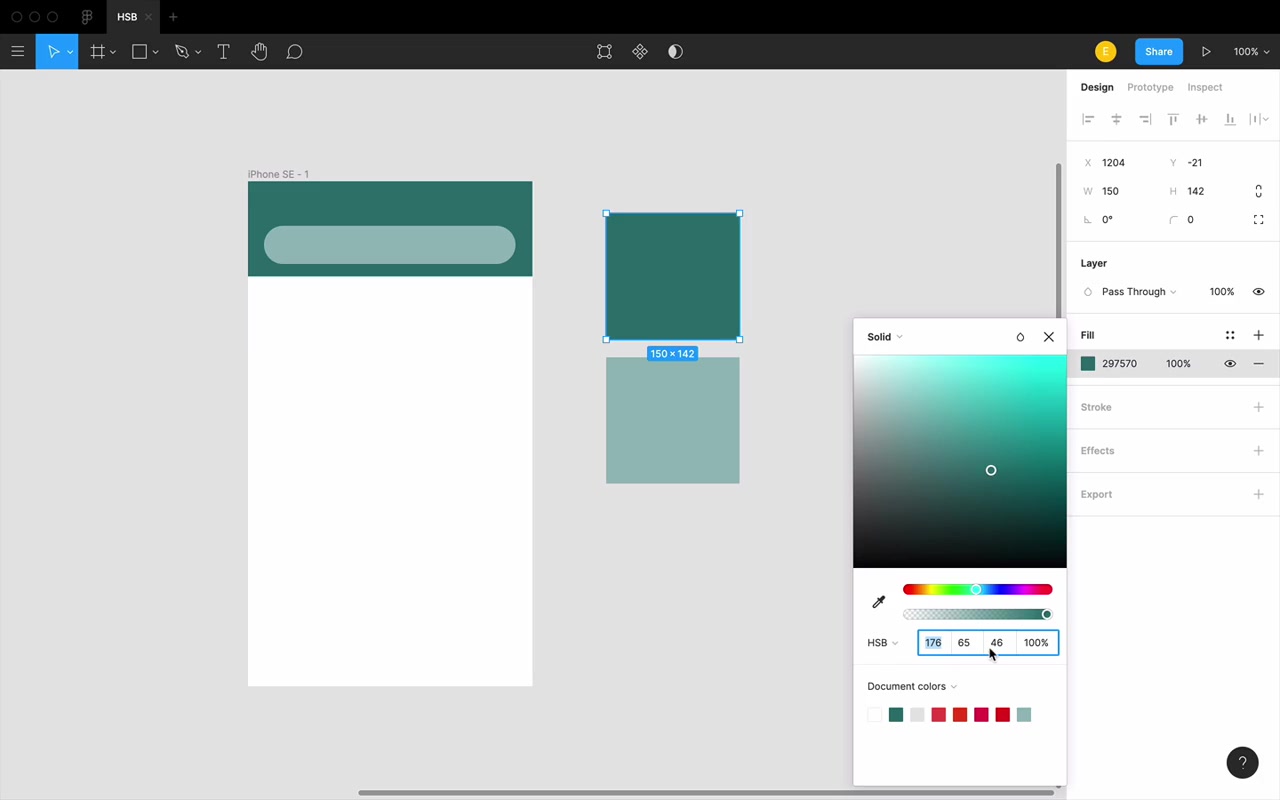Toggle Fill visibility eye icon
The height and width of the screenshot is (800, 1280).
click(1230, 364)
